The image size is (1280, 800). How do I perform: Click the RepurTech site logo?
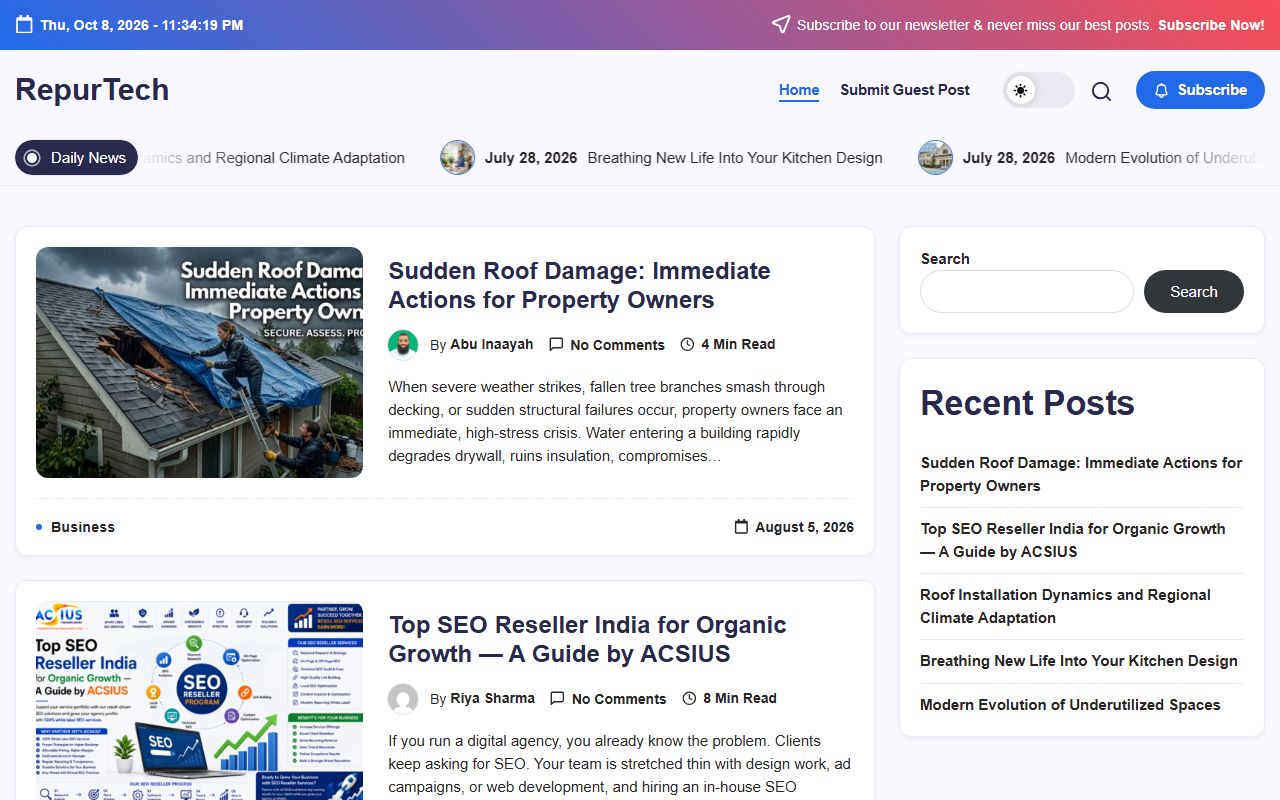point(92,90)
